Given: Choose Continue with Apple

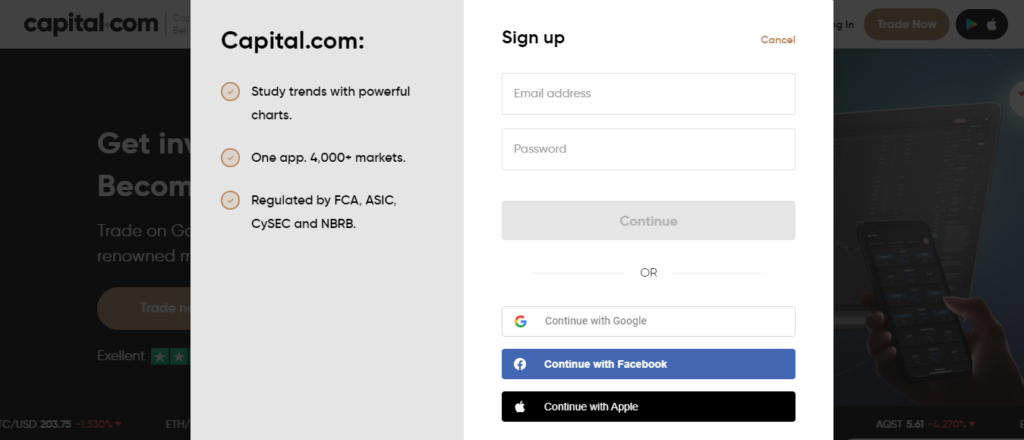Looking at the screenshot, I should [648, 407].
